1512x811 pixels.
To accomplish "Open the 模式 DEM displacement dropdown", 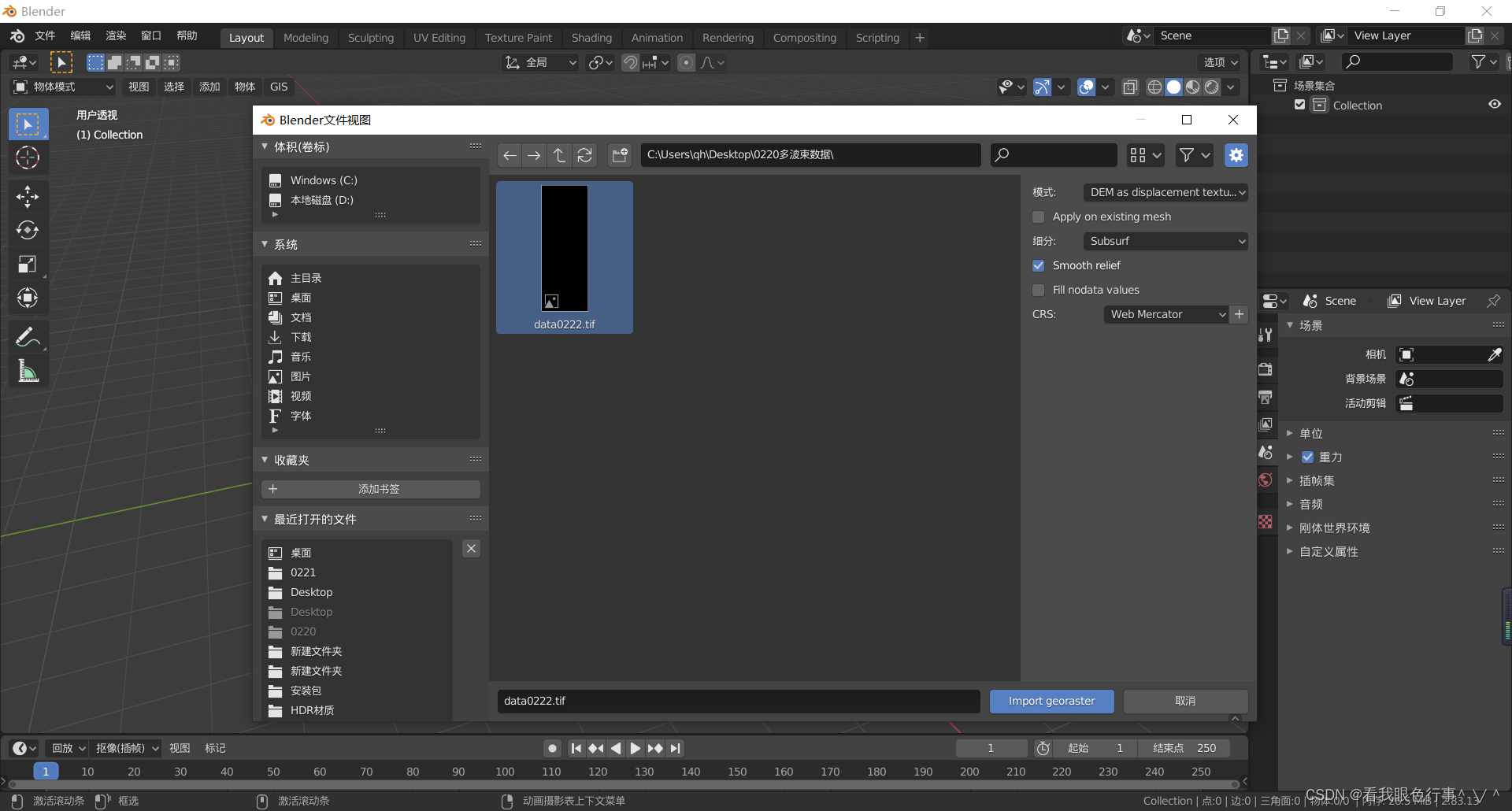I will point(1165,192).
